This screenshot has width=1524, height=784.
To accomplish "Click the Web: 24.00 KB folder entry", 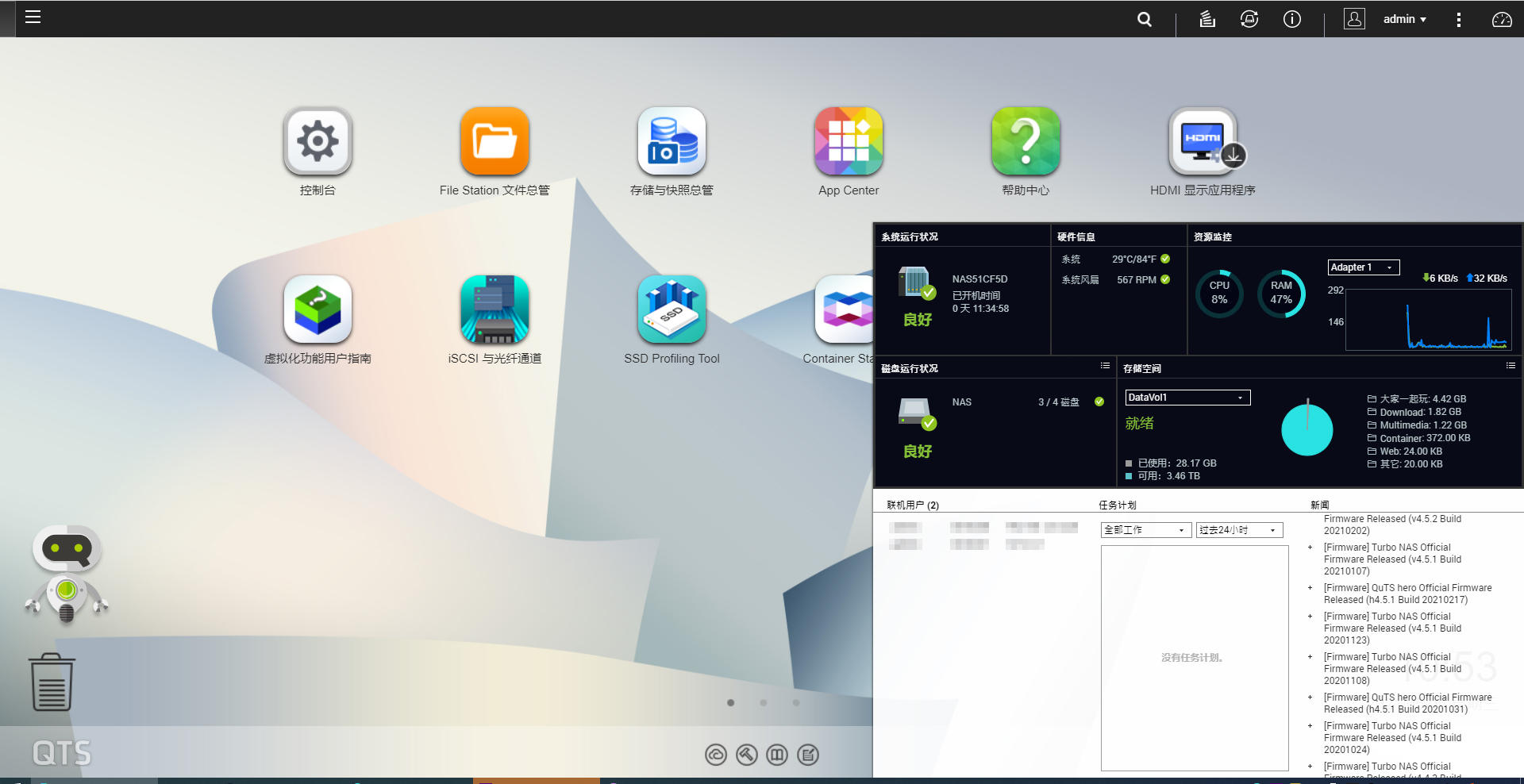I will 1405,452.
